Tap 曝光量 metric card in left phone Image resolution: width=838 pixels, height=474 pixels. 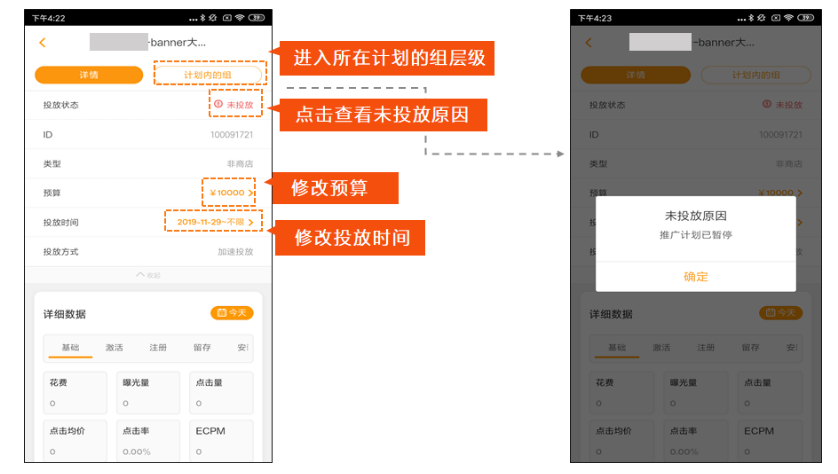tap(148, 393)
